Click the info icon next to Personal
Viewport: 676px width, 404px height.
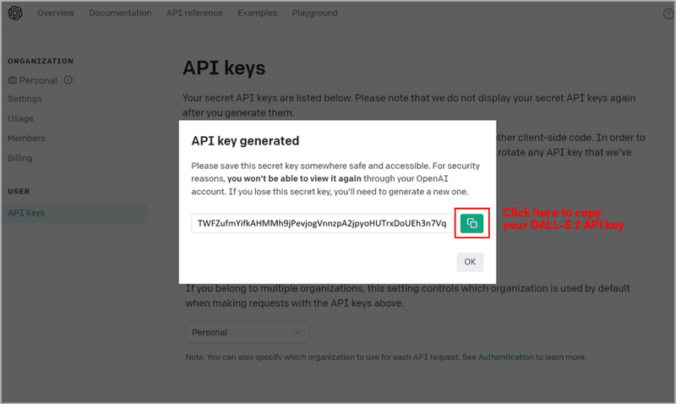(68, 80)
